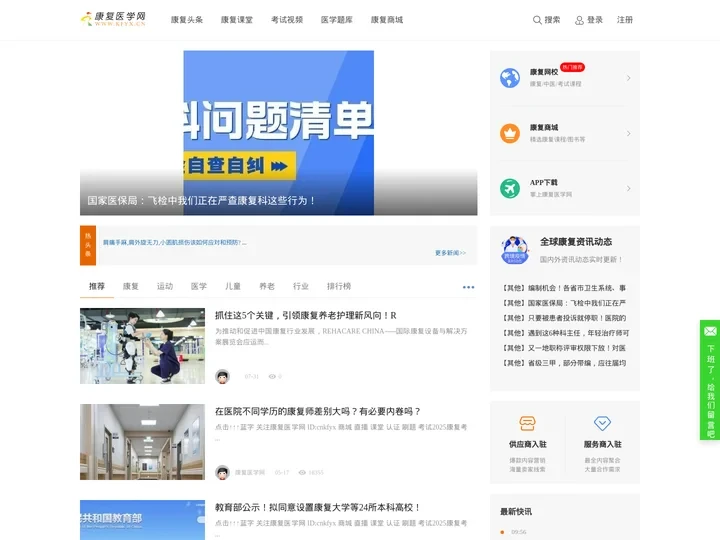Click the 康复医学网 site logo
This screenshot has height=540, width=720.
(x=113, y=19)
